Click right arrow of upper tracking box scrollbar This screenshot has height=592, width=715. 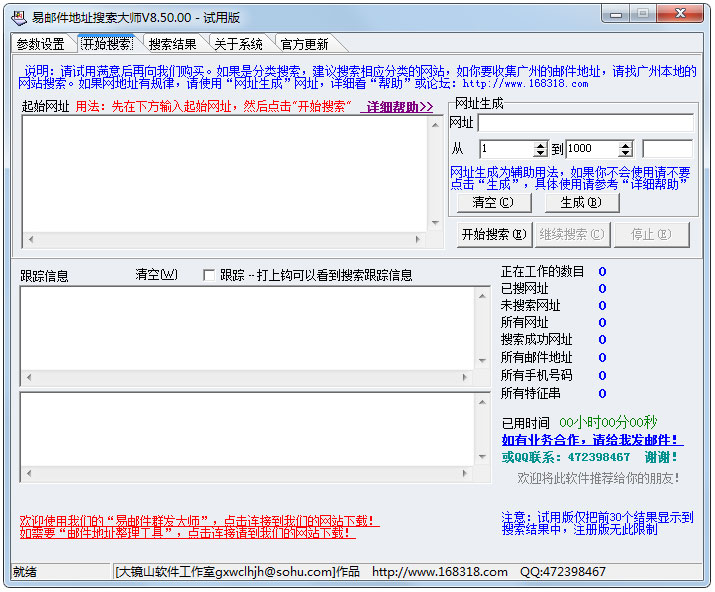[465, 377]
